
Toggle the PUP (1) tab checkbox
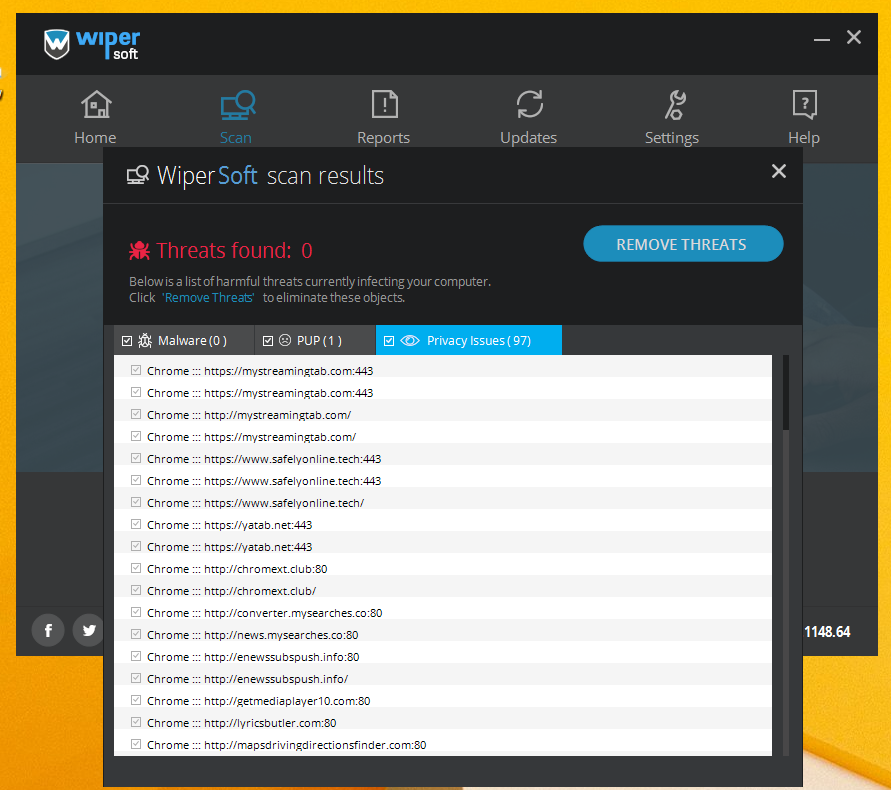(x=268, y=341)
